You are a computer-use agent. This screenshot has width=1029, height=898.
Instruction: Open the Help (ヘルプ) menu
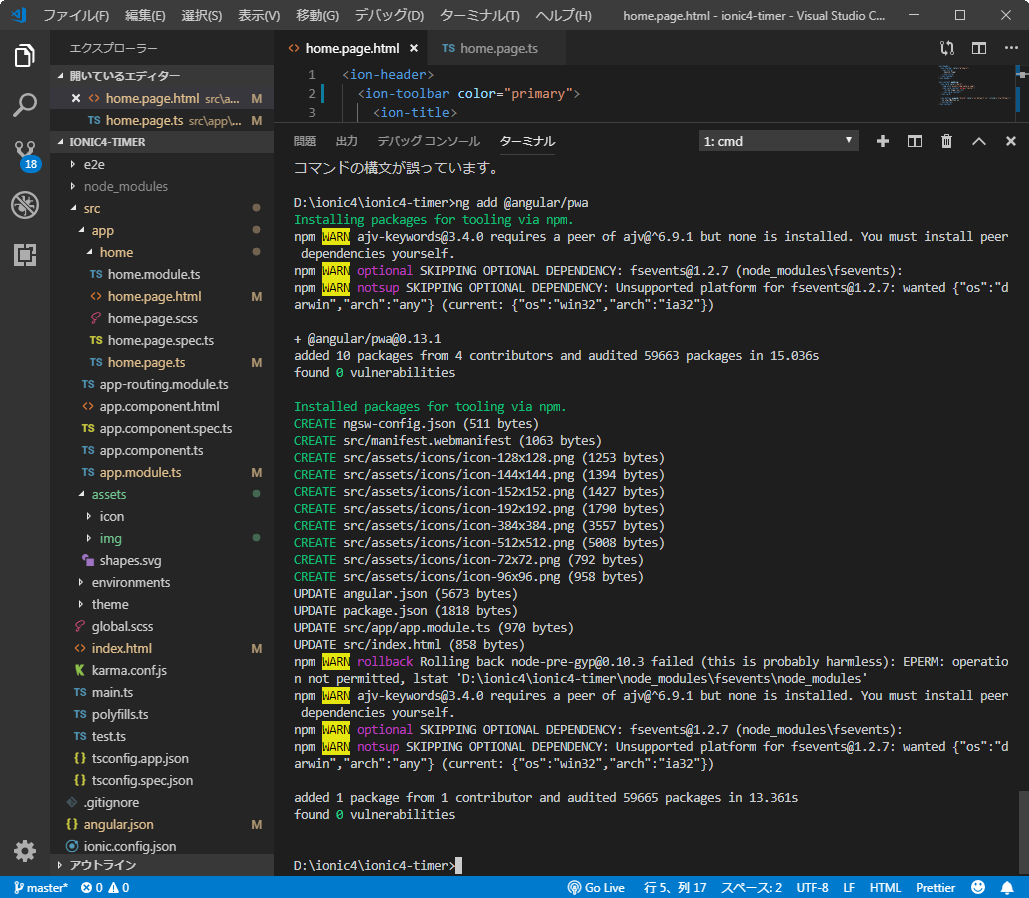click(x=563, y=15)
